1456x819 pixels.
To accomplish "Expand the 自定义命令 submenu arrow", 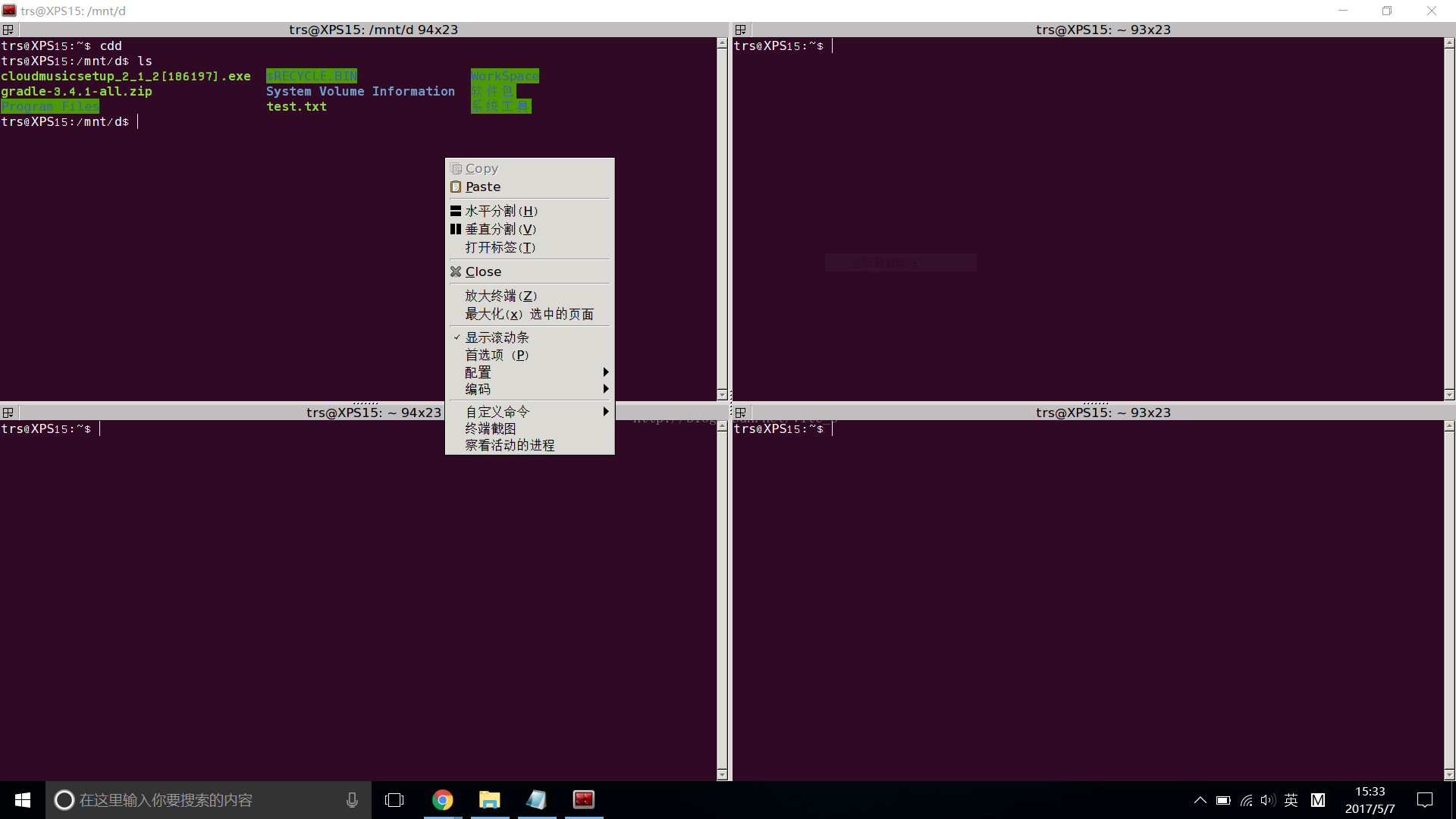I will click(x=606, y=412).
